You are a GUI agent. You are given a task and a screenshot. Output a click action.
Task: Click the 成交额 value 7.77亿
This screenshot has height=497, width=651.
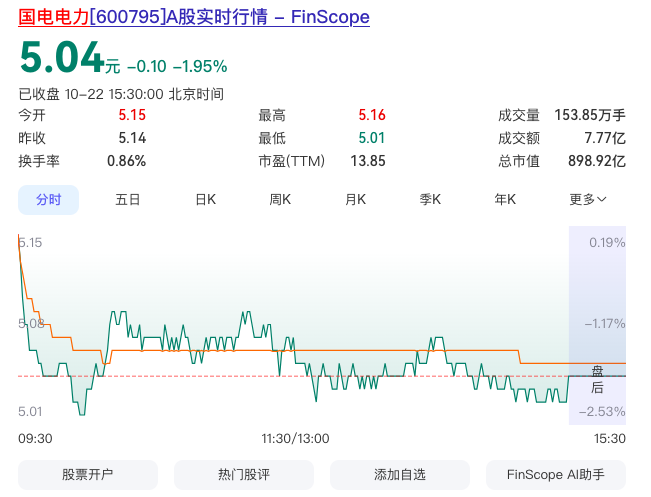coord(605,138)
